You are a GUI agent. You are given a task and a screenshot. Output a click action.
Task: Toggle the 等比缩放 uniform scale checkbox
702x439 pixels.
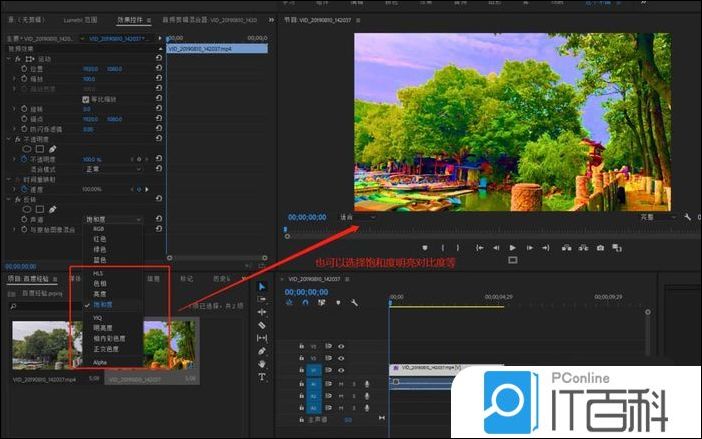click(x=86, y=99)
